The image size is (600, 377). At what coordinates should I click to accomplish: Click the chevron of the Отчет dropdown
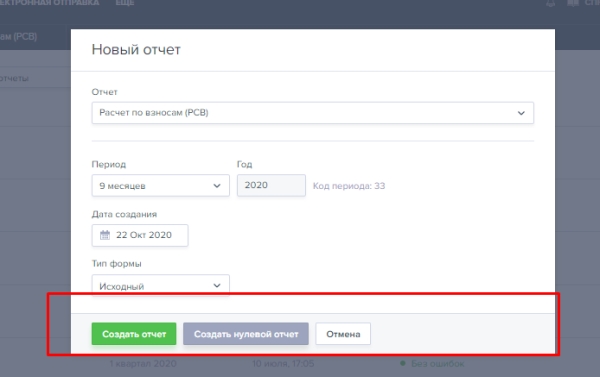coord(521,113)
